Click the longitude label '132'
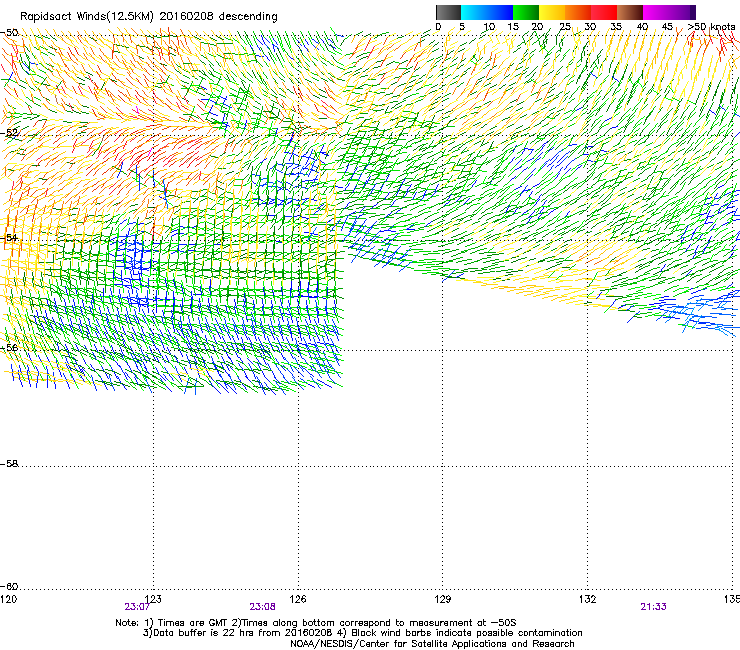 click(x=588, y=599)
